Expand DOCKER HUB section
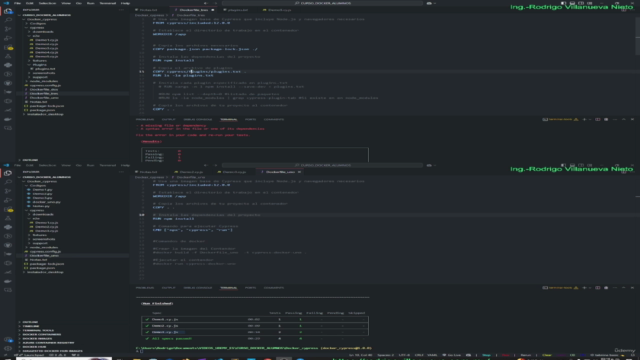This screenshot has width=640, height=360. (34, 347)
